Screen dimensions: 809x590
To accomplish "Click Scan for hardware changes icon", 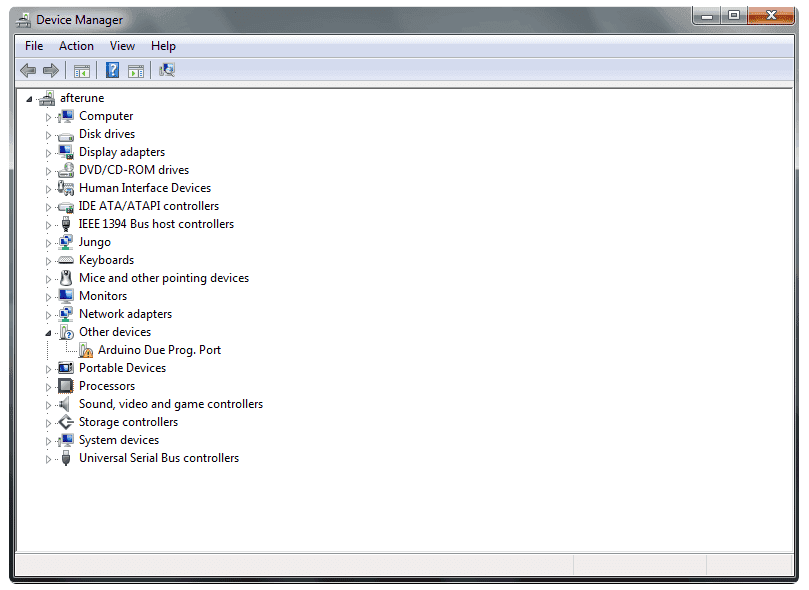I will click(167, 70).
